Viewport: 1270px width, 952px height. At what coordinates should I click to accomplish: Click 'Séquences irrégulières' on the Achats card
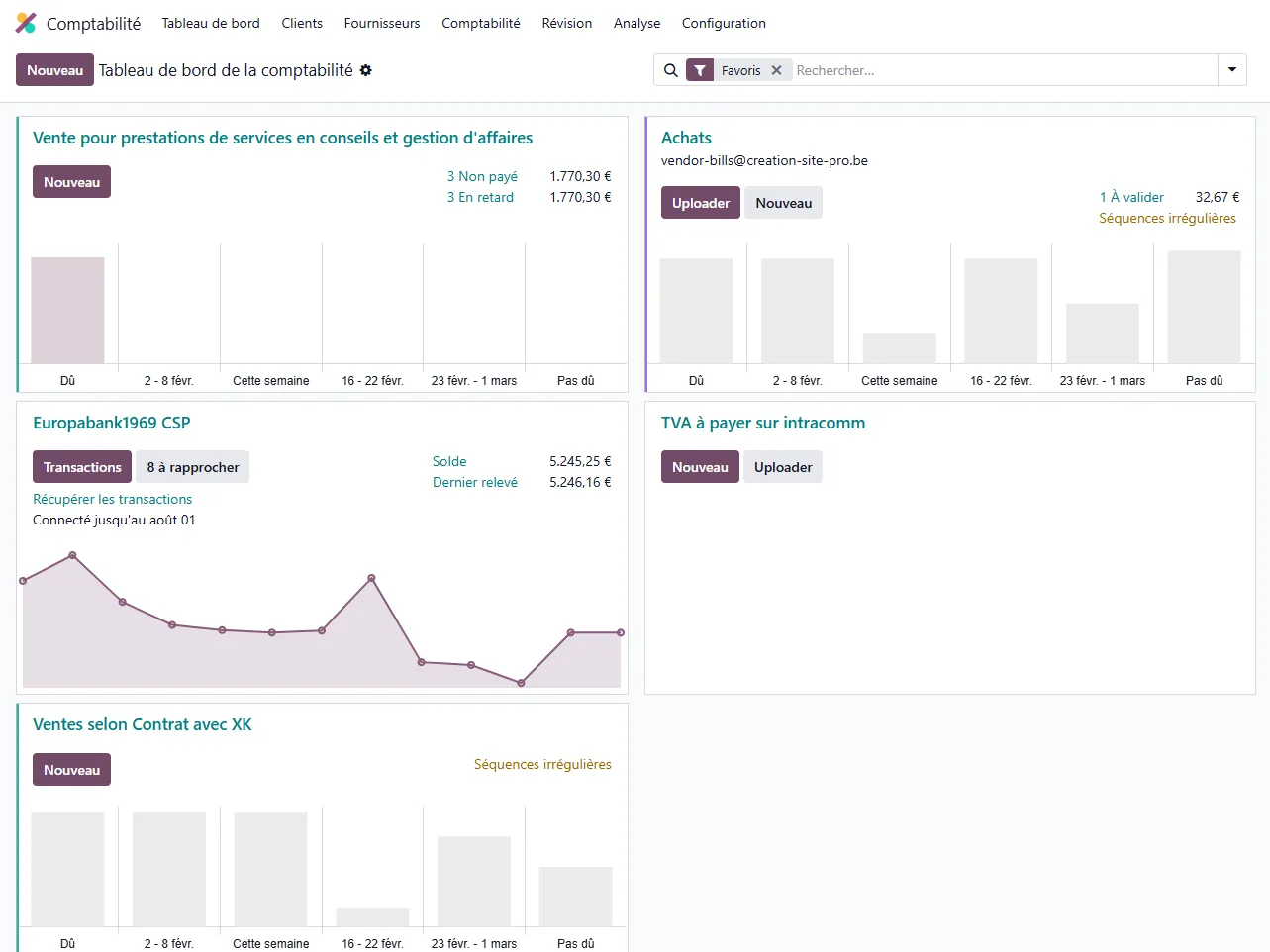pos(1168,218)
